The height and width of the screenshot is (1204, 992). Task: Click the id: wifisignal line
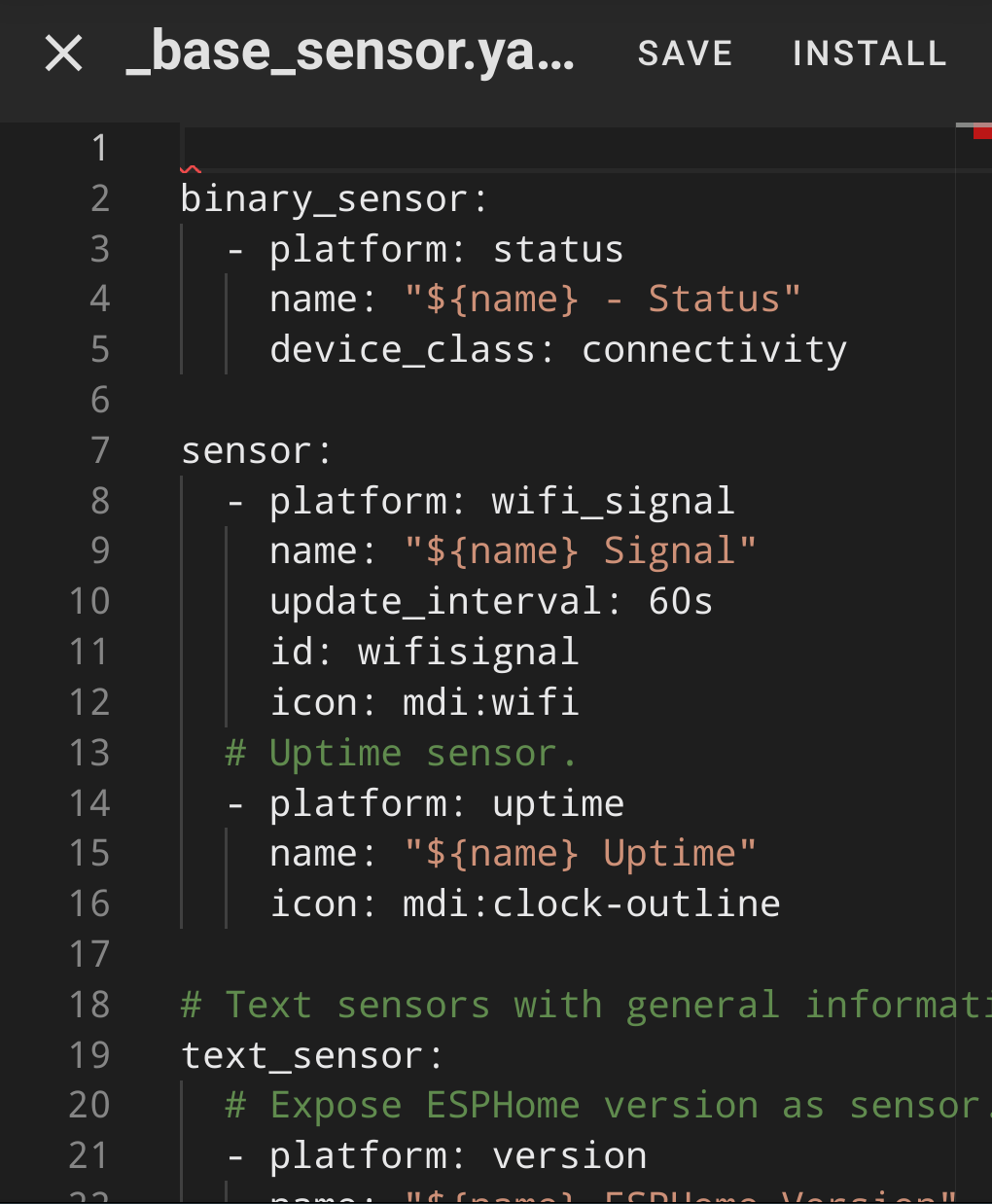tap(424, 652)
